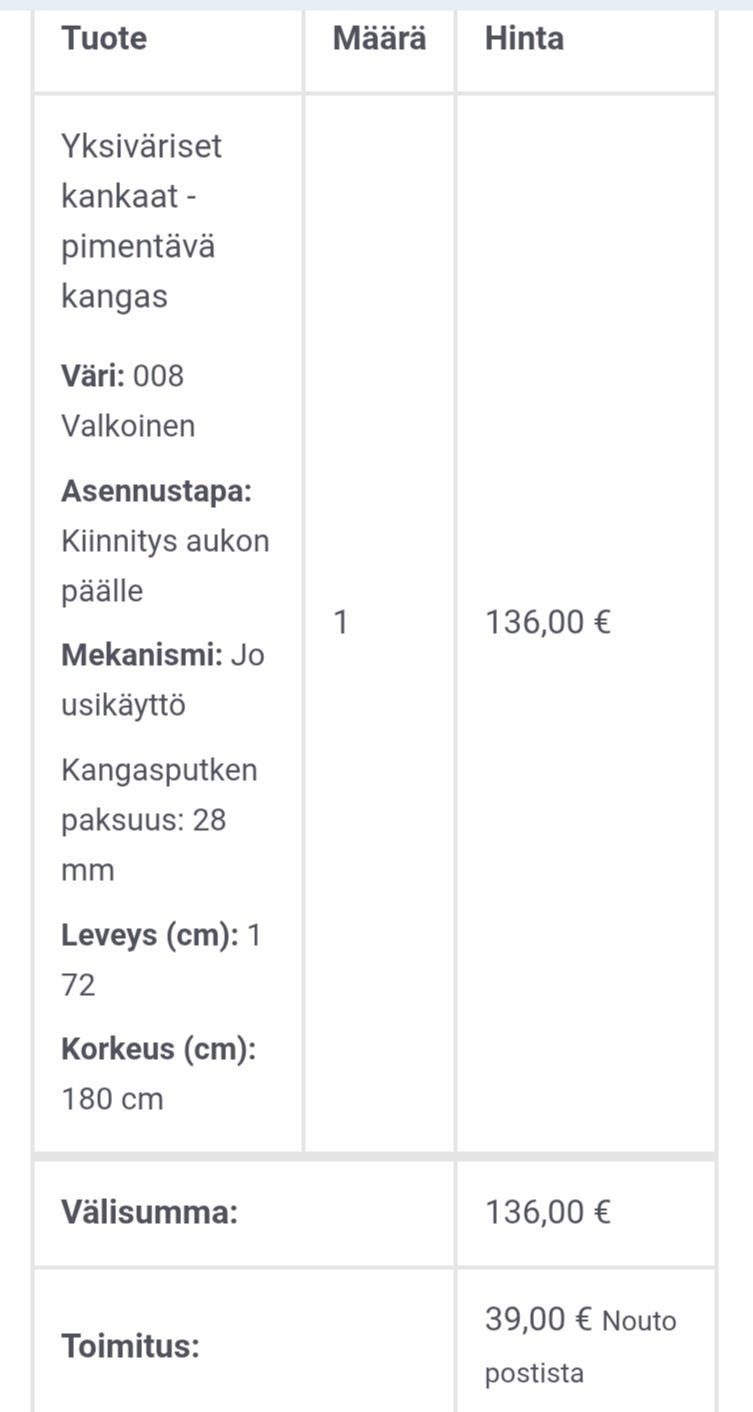
Task: Click the Välisumma label
Action: 150,1213
